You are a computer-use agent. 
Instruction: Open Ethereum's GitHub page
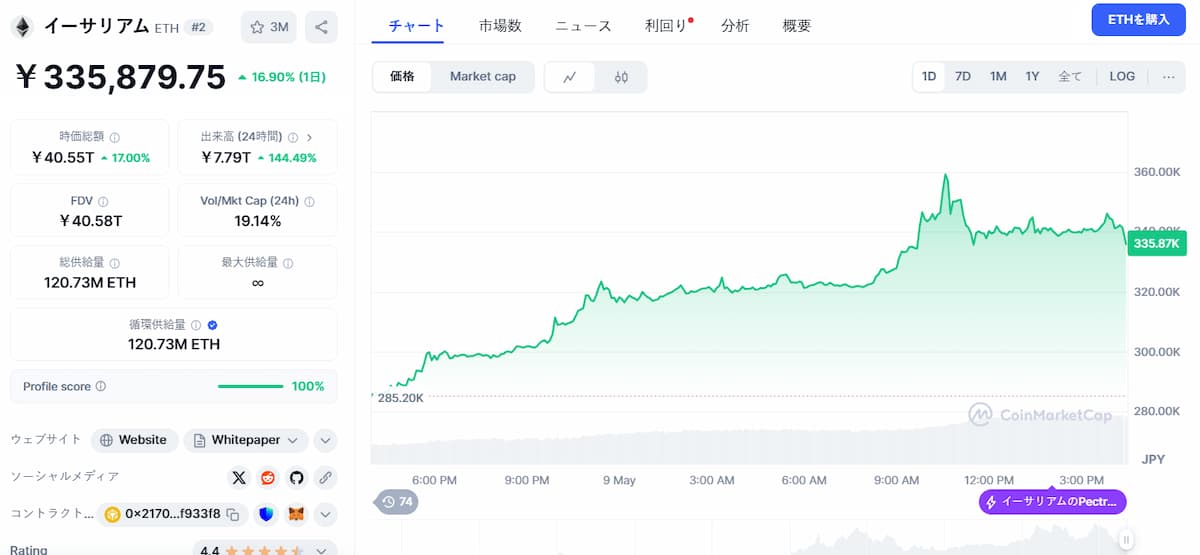(x=296, y=477)
